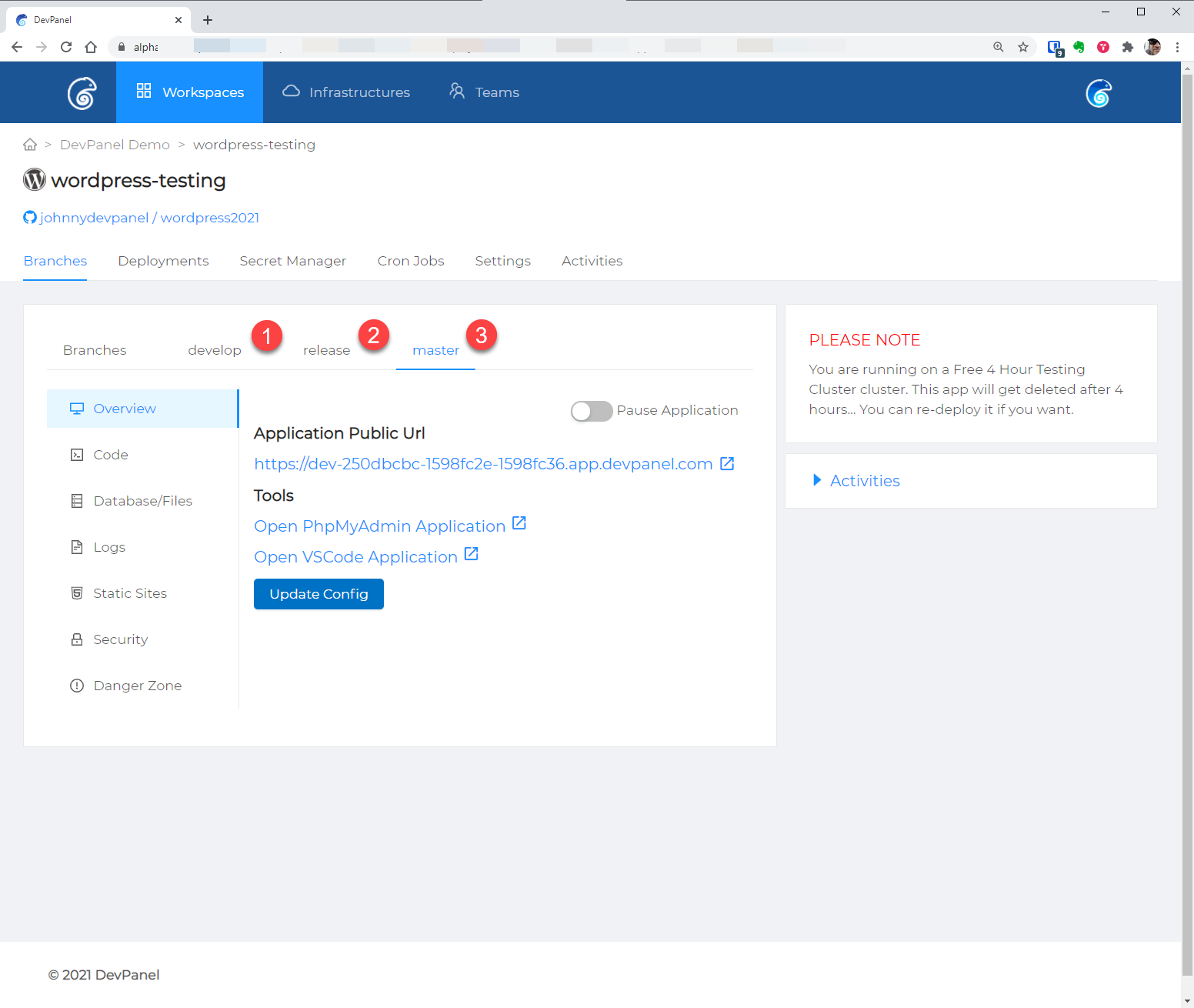The height and width of the screenshot is (1008, 1194).
Task: Reload the page with refresh icon
Action: [66, 47]
